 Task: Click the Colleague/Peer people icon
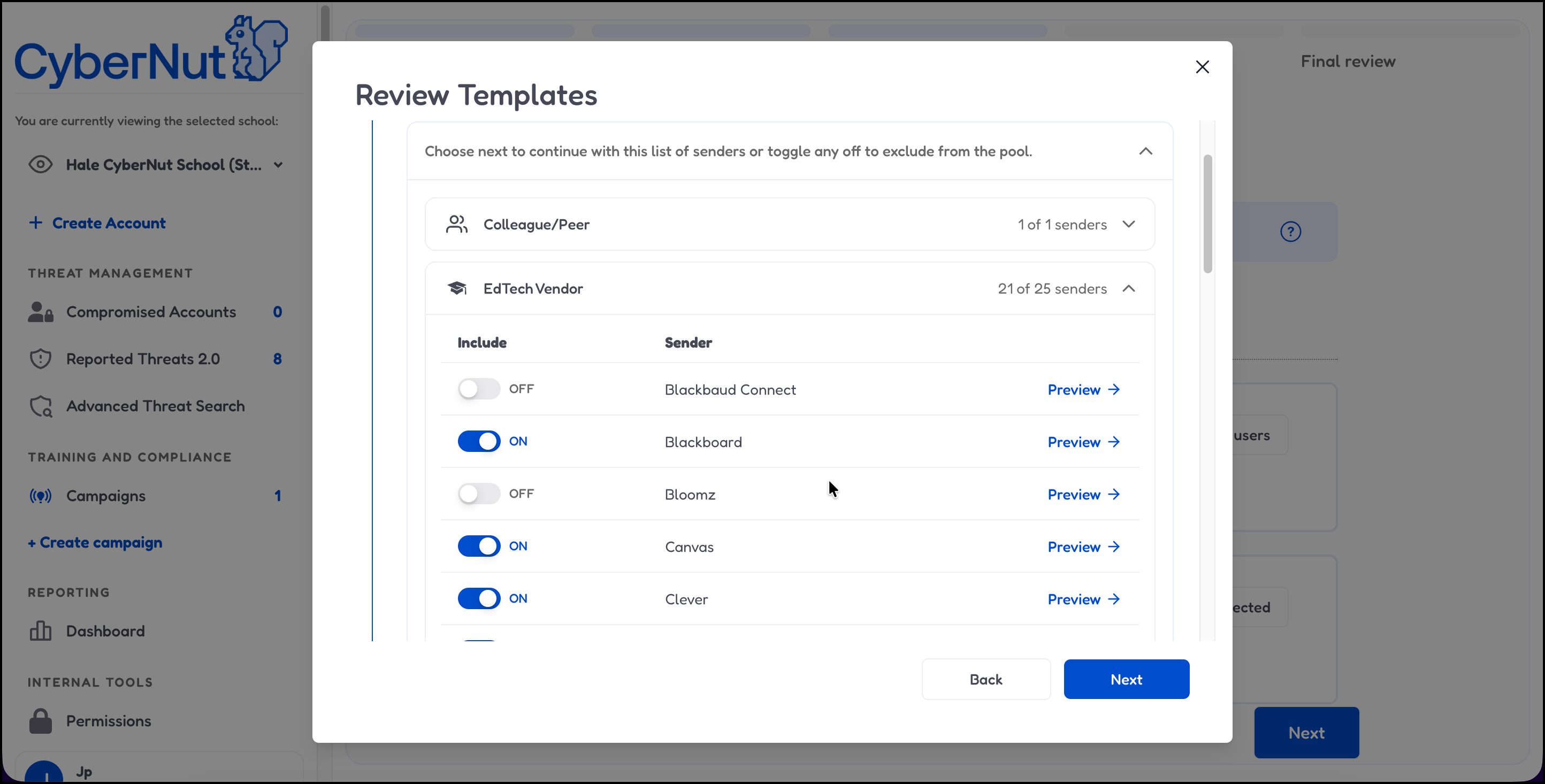(457, 224)
